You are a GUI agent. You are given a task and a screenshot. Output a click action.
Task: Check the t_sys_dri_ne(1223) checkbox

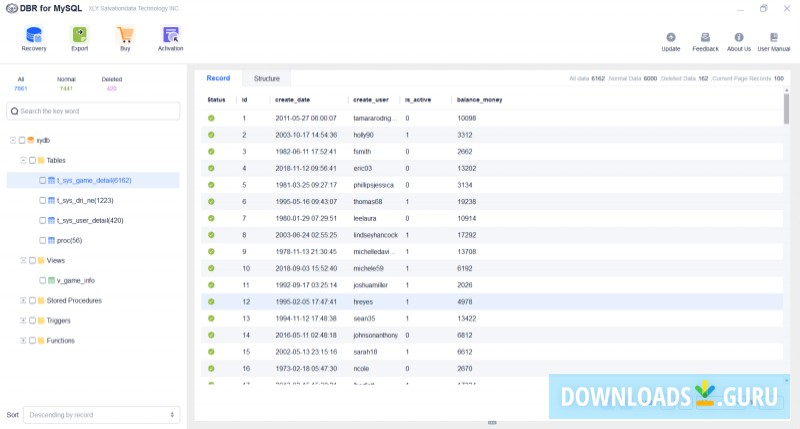(42, 200)
